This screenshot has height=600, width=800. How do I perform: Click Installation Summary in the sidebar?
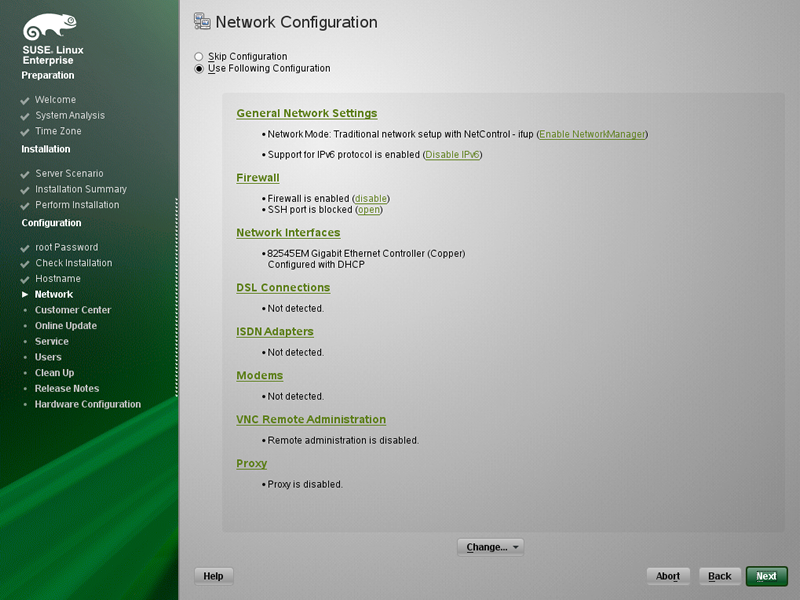[x=81, y=189]
